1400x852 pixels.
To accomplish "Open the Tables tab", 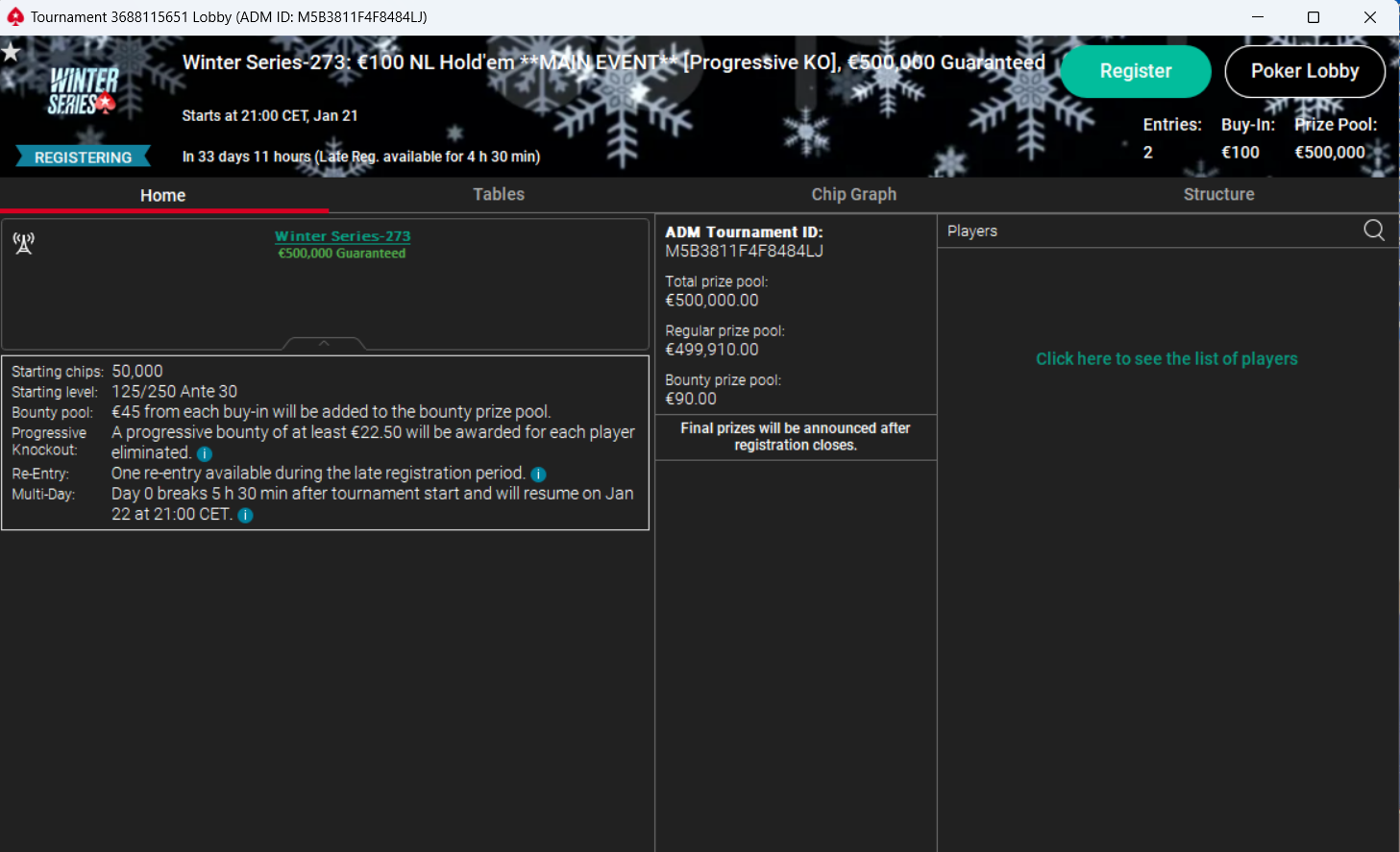I will tap(499, 194).
